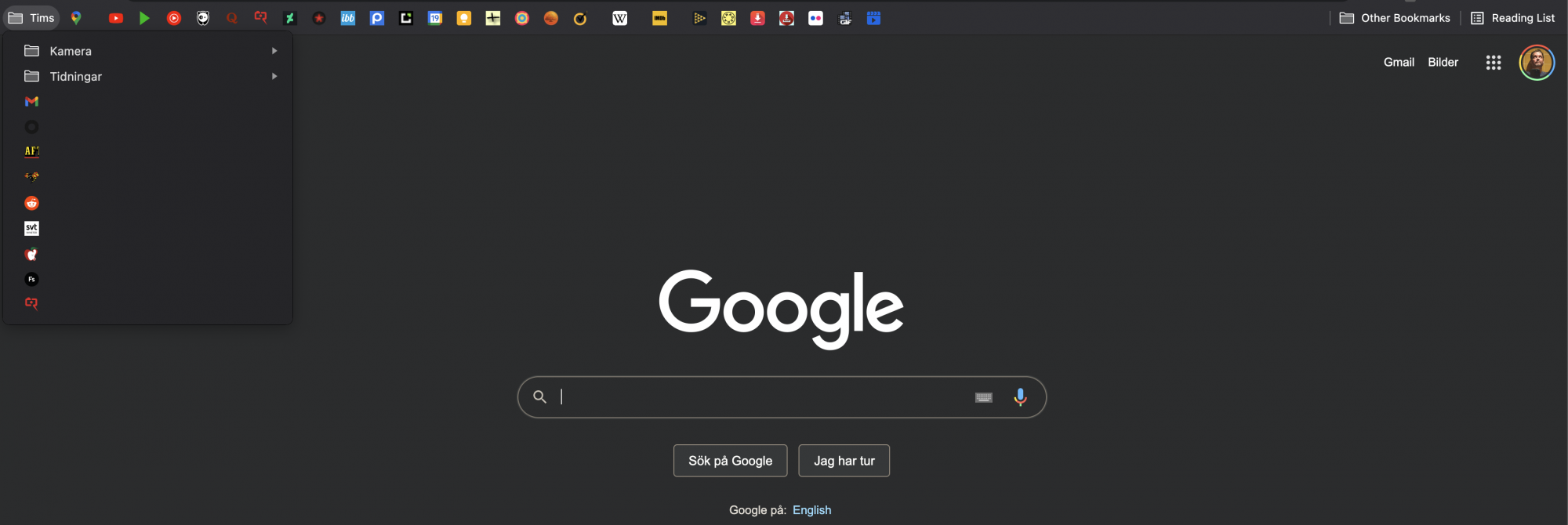Open Other Bookmarks folder
This screenshot has height=525, width=1568.
pyautogui.click(x=1395, y=18)
